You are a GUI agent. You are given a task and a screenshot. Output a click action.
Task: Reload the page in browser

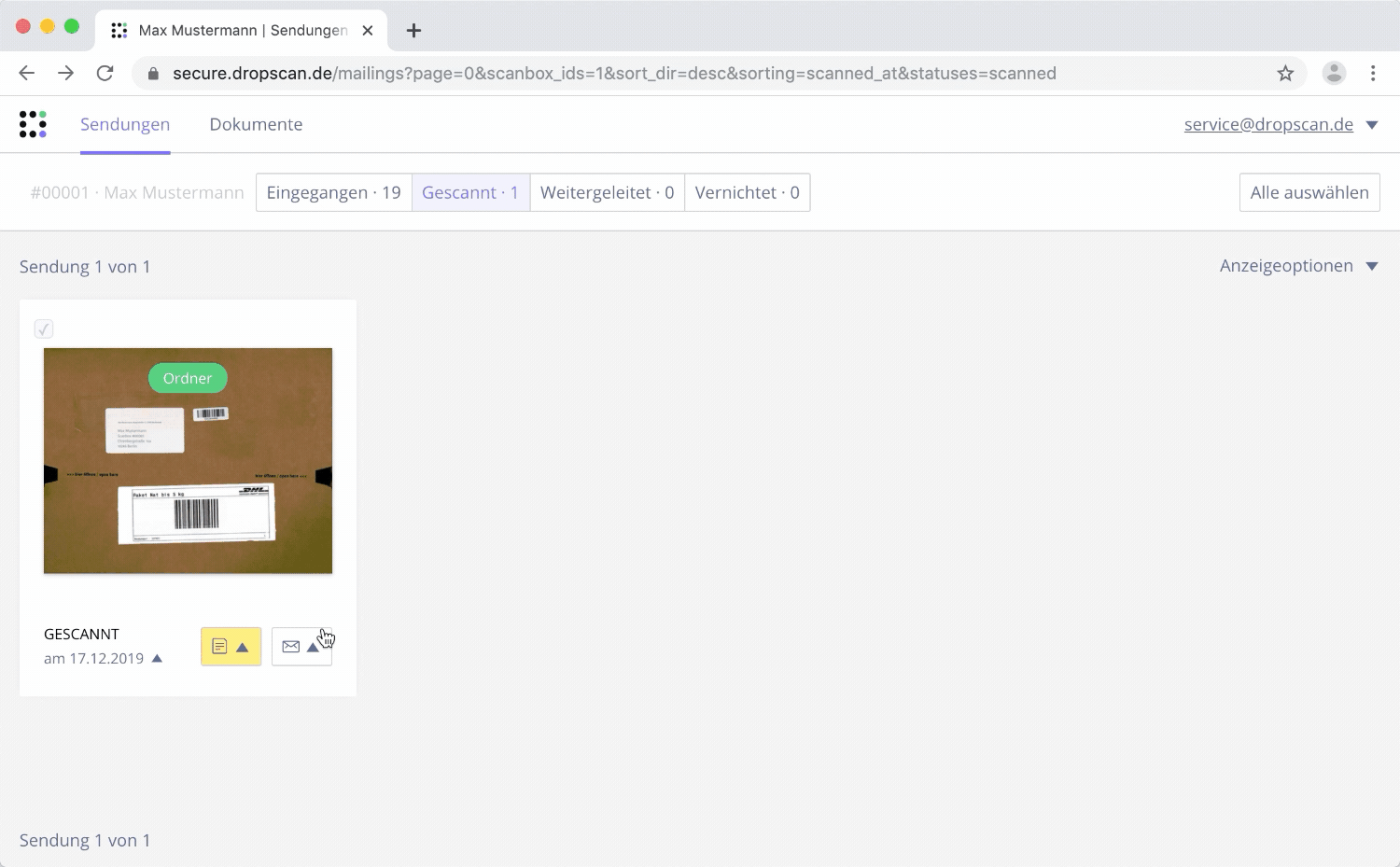(x=105, y=74)
